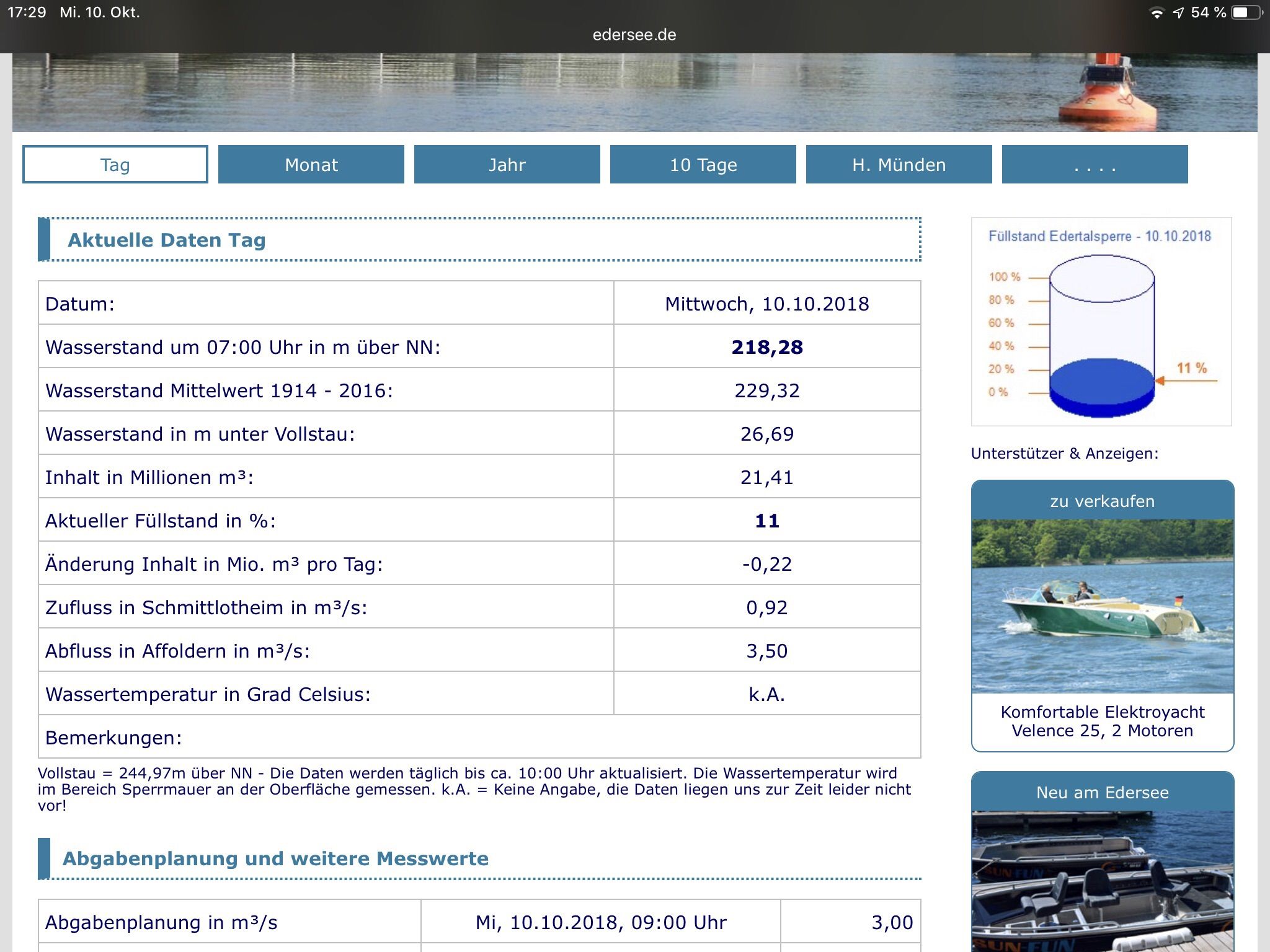Tap the location arrow status icon
Screen dimensions: 1270x952
click(1178, 13)
